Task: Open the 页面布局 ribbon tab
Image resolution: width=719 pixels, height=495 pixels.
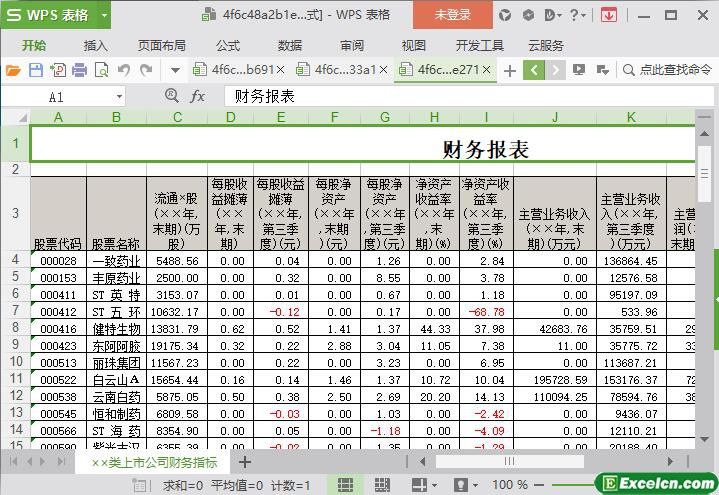Action: click(x=161, y=45)
